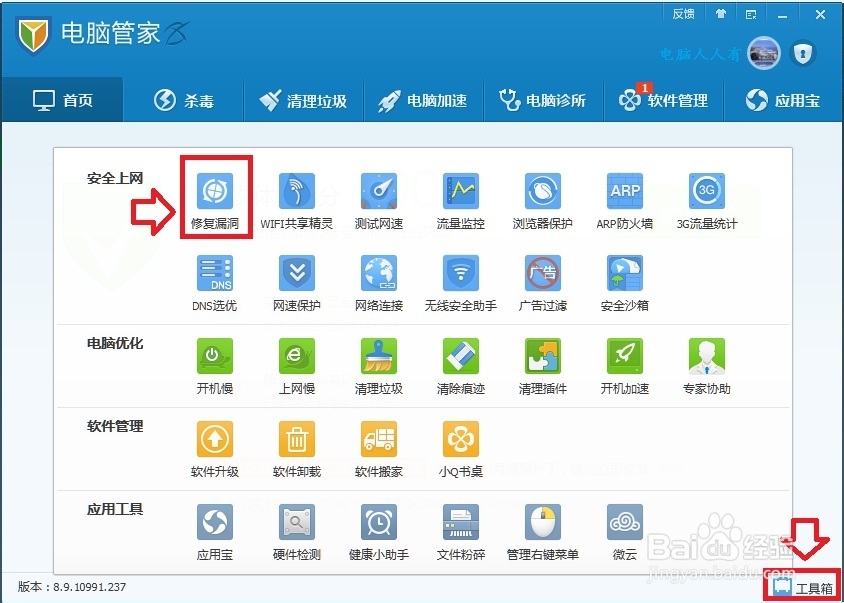
Task: Switch to 杀毒 antivirus tab
Action: point(184,100)
